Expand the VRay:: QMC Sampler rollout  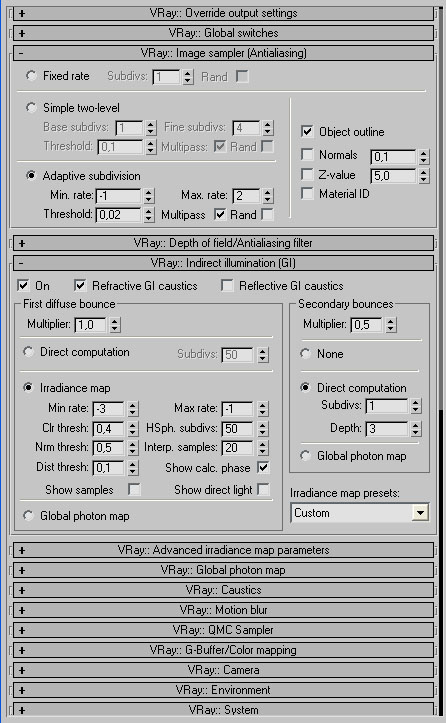point(223,630)
